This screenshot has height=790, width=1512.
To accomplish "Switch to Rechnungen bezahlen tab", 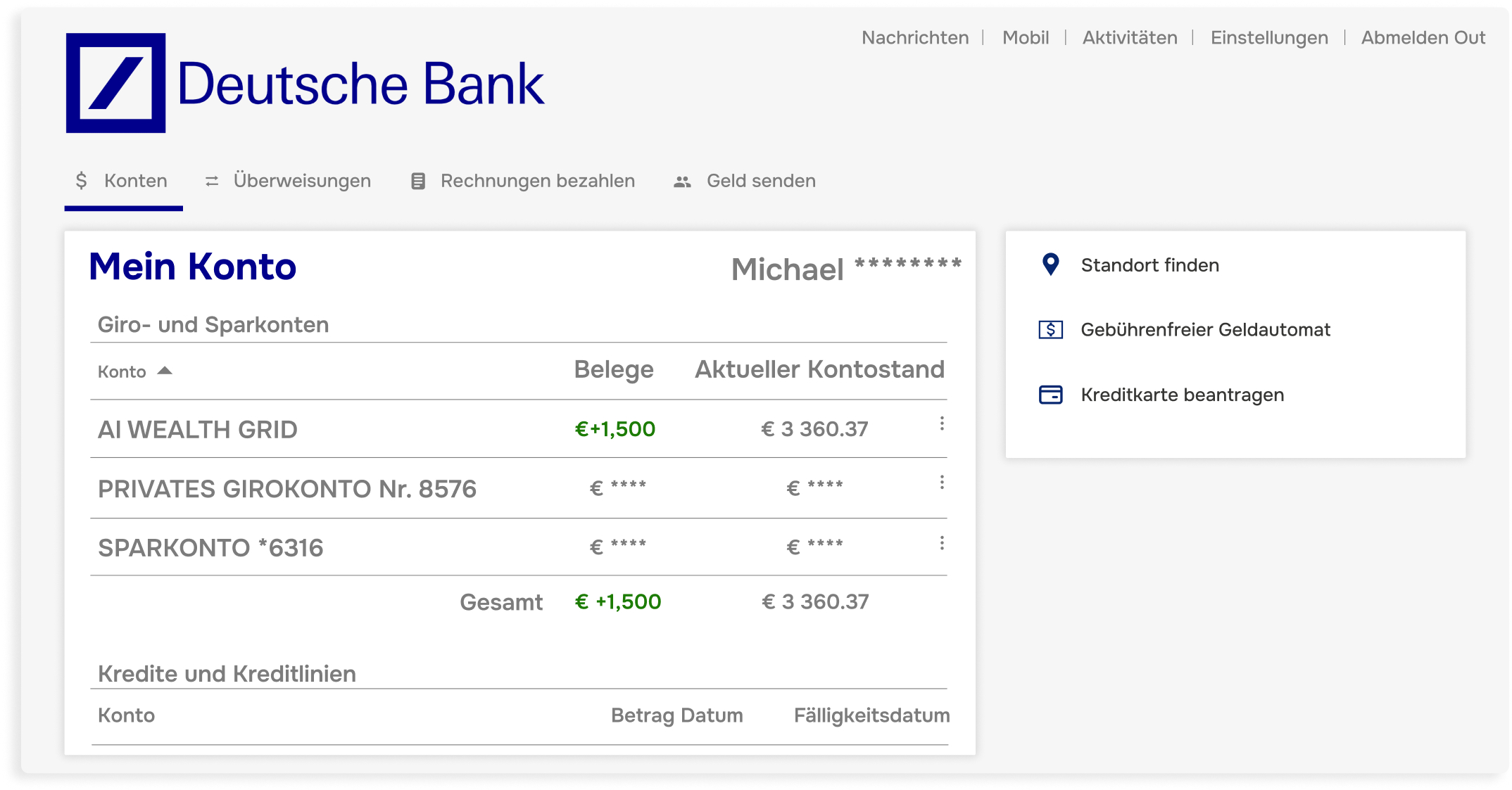I will click(537, 181).
